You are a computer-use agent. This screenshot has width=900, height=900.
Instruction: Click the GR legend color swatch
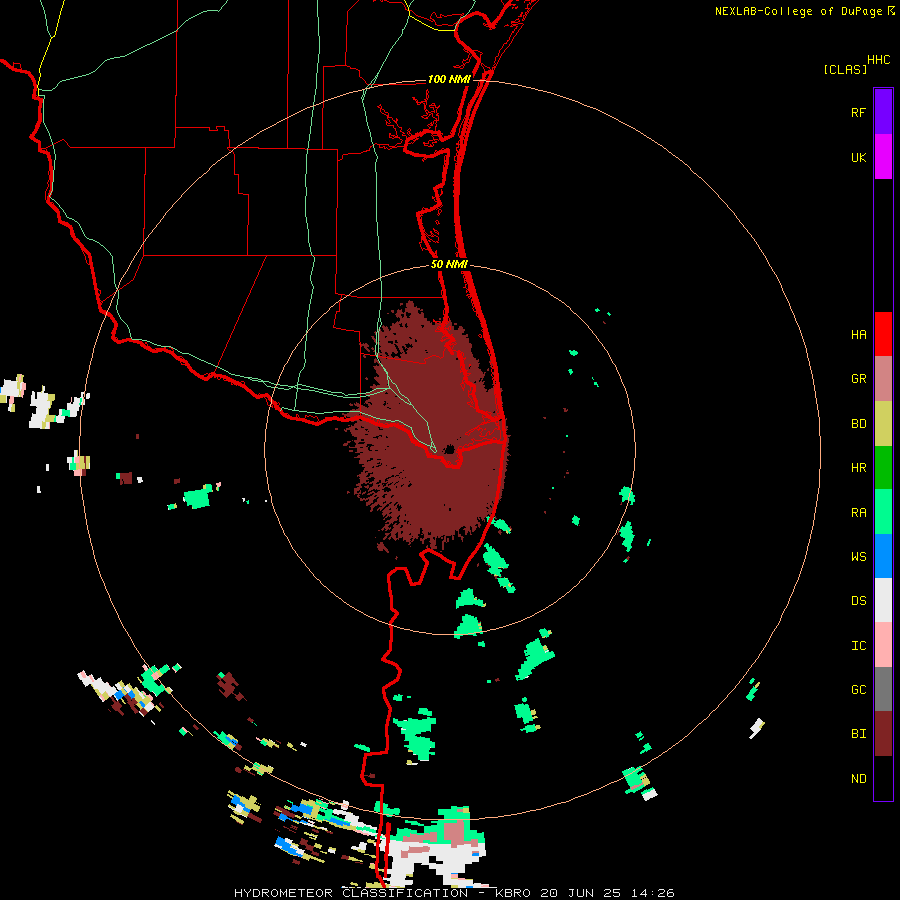click(883, 379)
